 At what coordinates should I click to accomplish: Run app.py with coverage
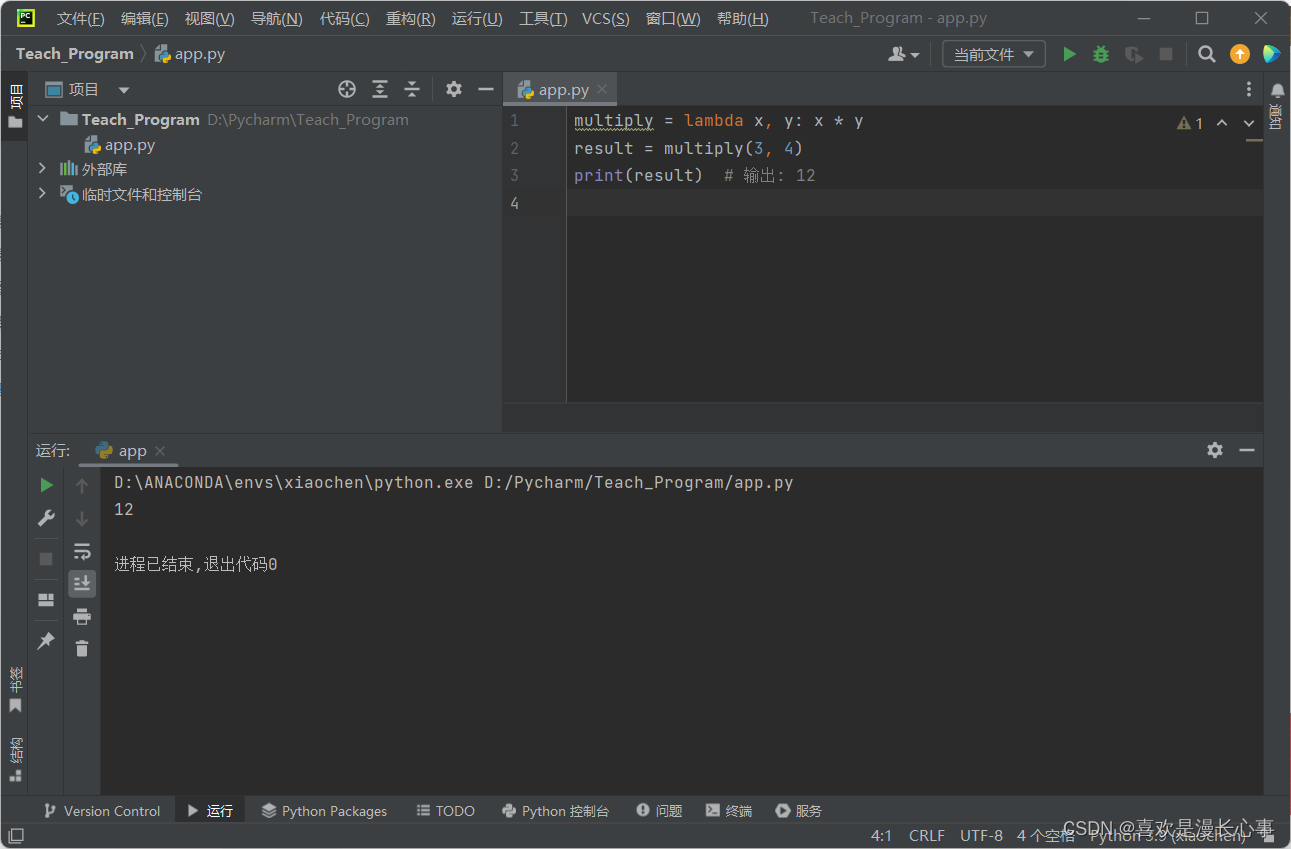tap(1133, 53)
